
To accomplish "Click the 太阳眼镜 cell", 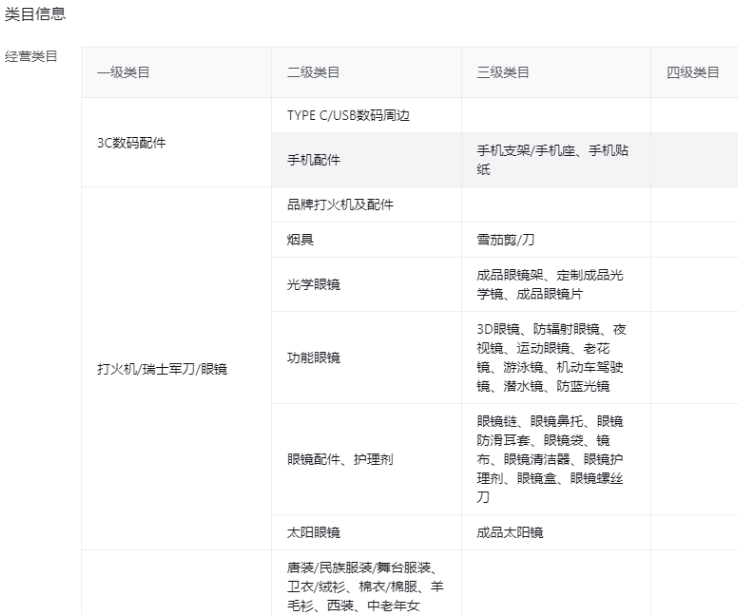I will (313, 532).
